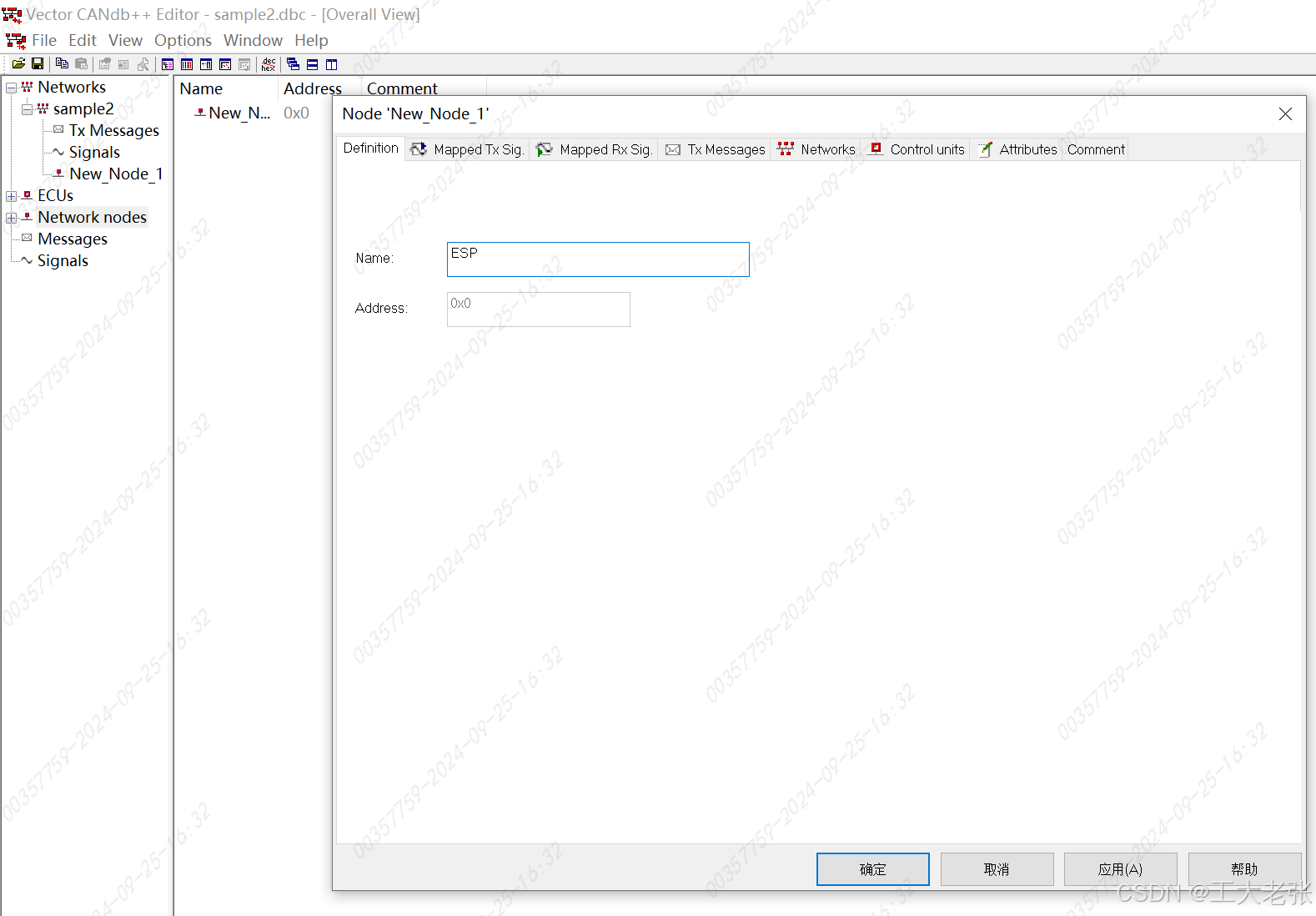Click the grayed properties card toolbar icon
The height and width of the screenshot is (916, 1316).
click(x=123, y=64)
